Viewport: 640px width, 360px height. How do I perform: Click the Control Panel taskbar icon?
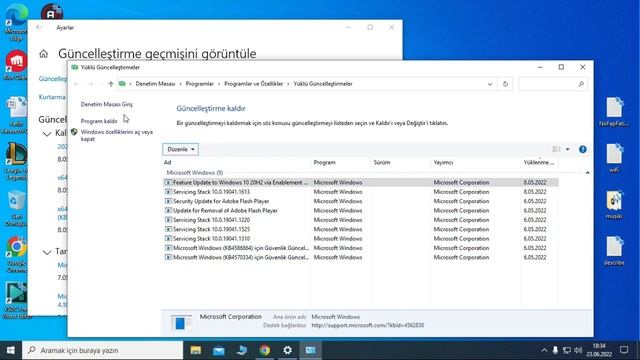310,350
